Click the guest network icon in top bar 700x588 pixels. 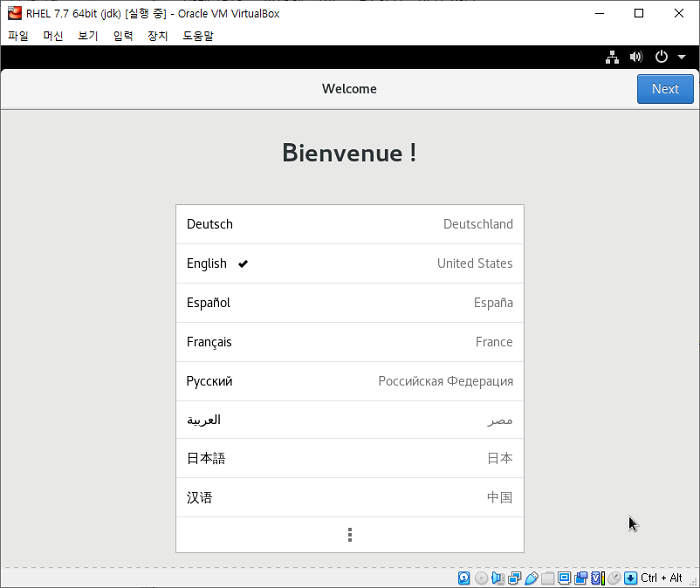coord(612,57)
